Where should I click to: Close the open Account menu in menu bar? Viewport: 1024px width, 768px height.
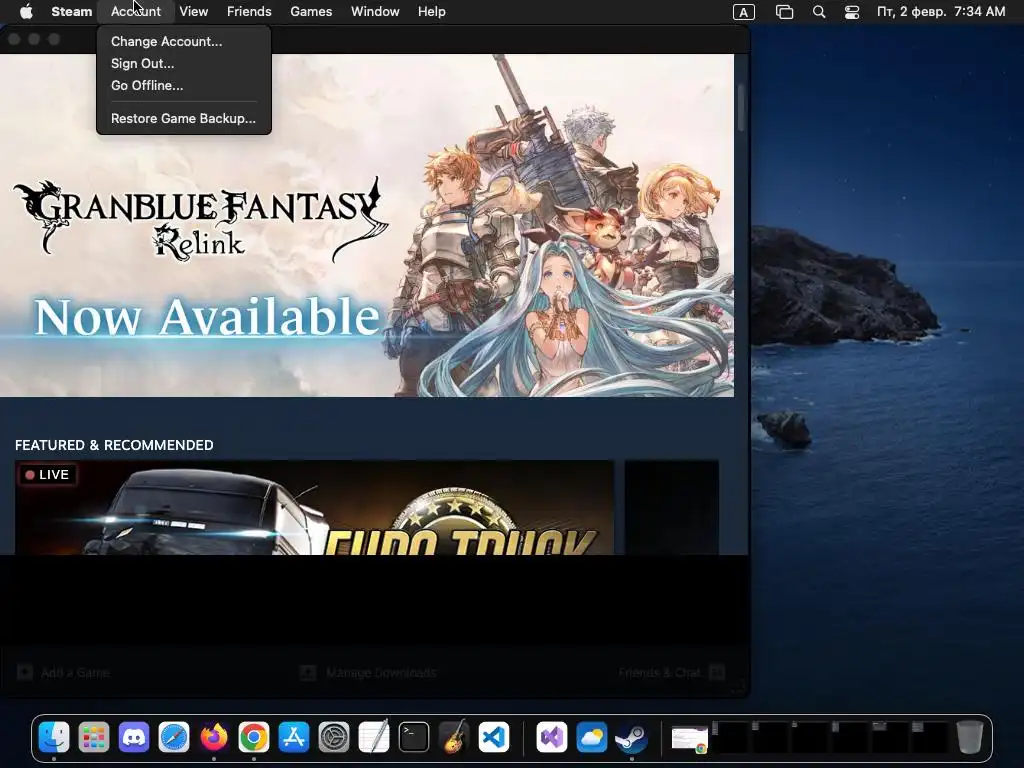pyautogui.click(x=136, y=12)
